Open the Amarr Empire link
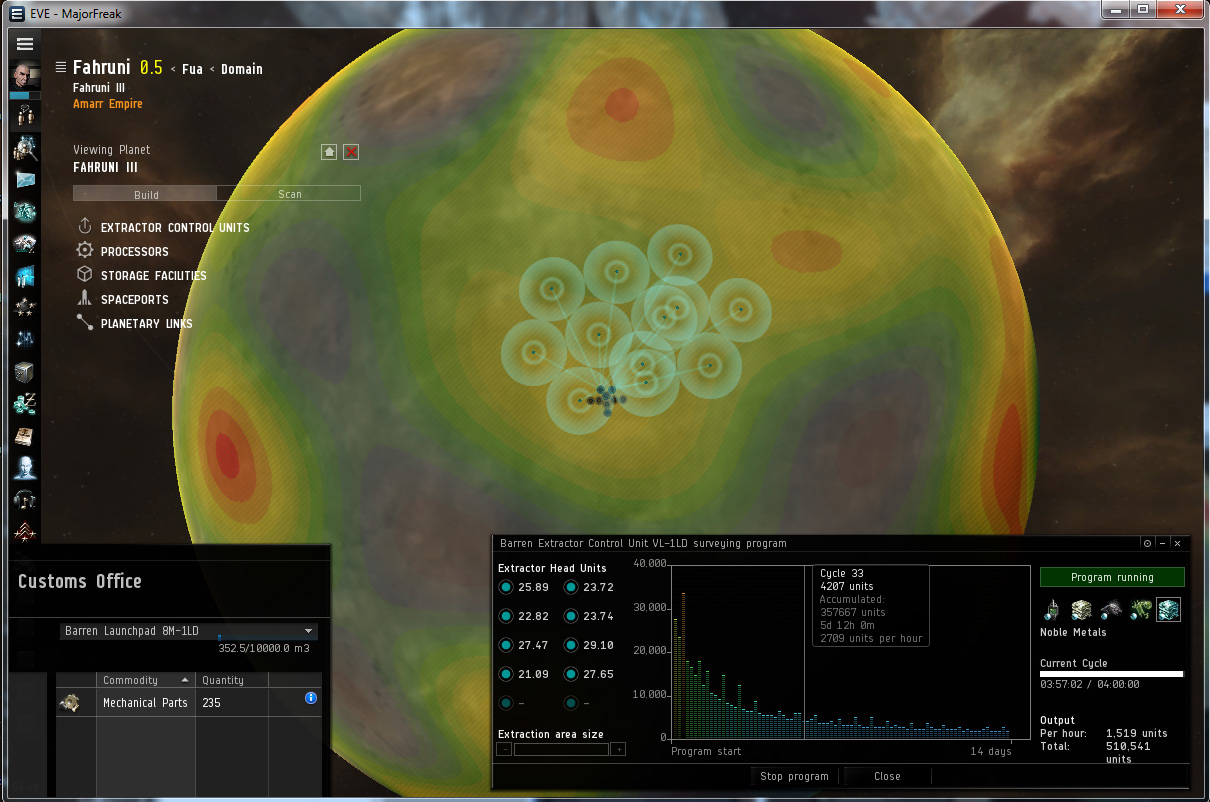This screenshot has width=1210, height=802. (108, 104)
